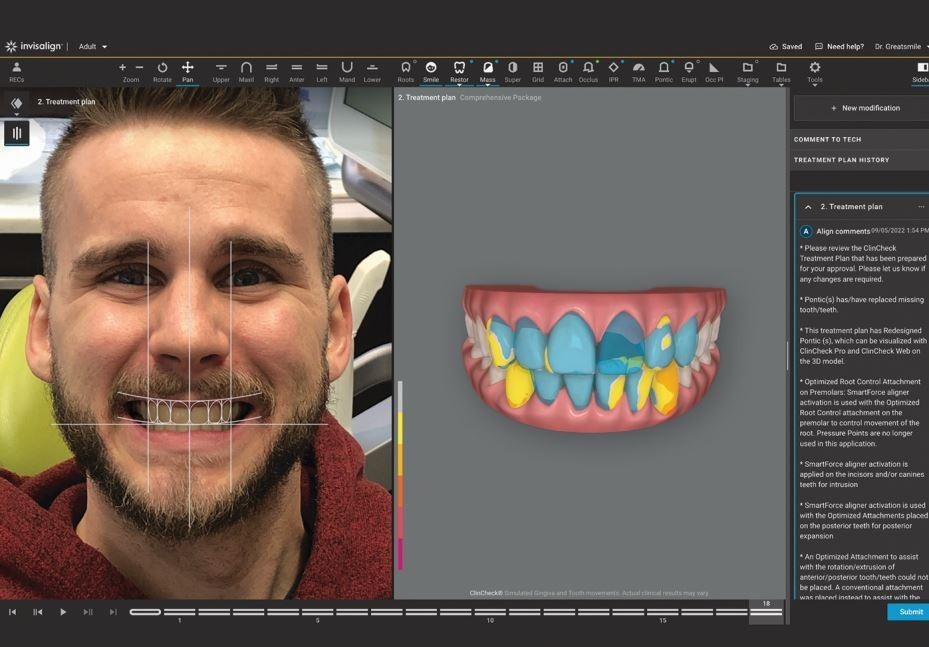The image size is (929, 647).
Task: Open the Superimposition Super tool
Action: [512, 72]
